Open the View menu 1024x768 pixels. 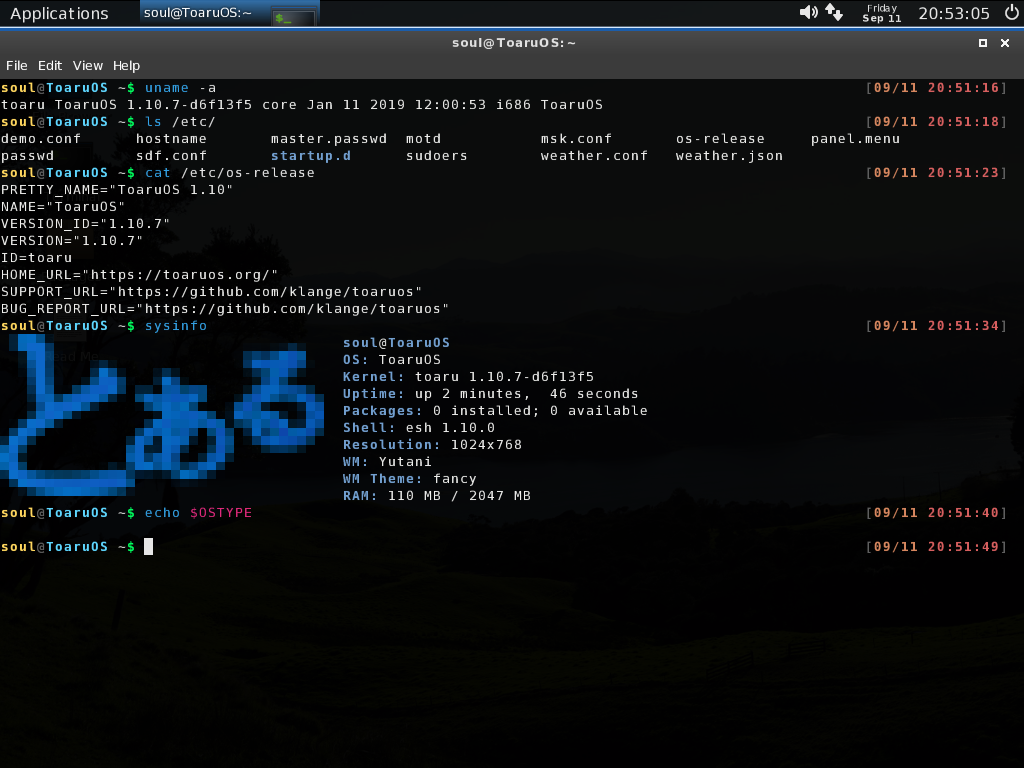point(88,65)
